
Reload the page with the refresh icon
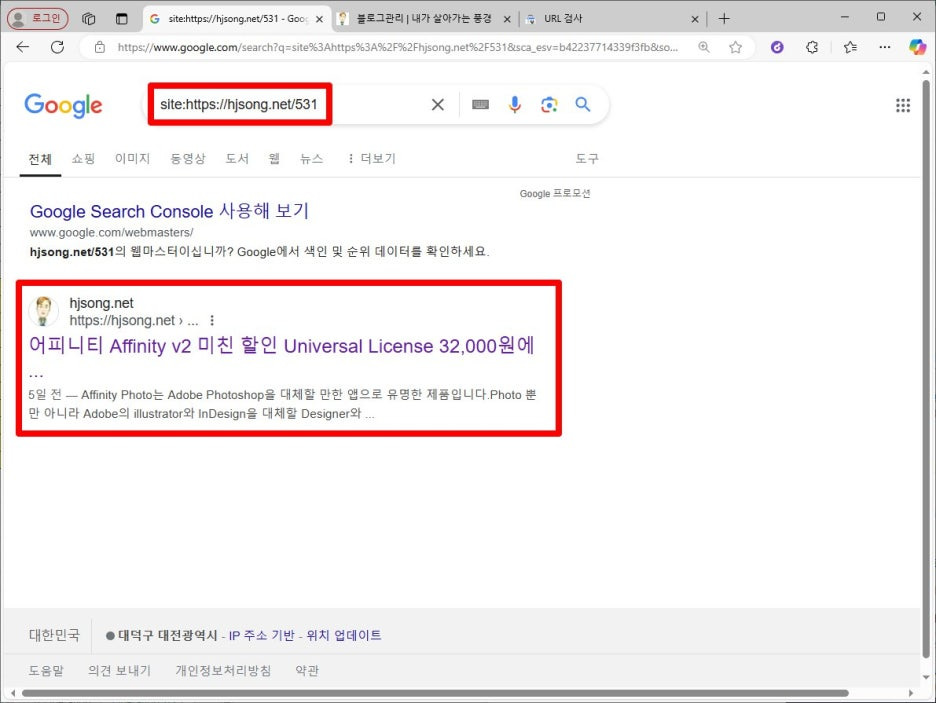pyautogui.click(x=57, y=47)
